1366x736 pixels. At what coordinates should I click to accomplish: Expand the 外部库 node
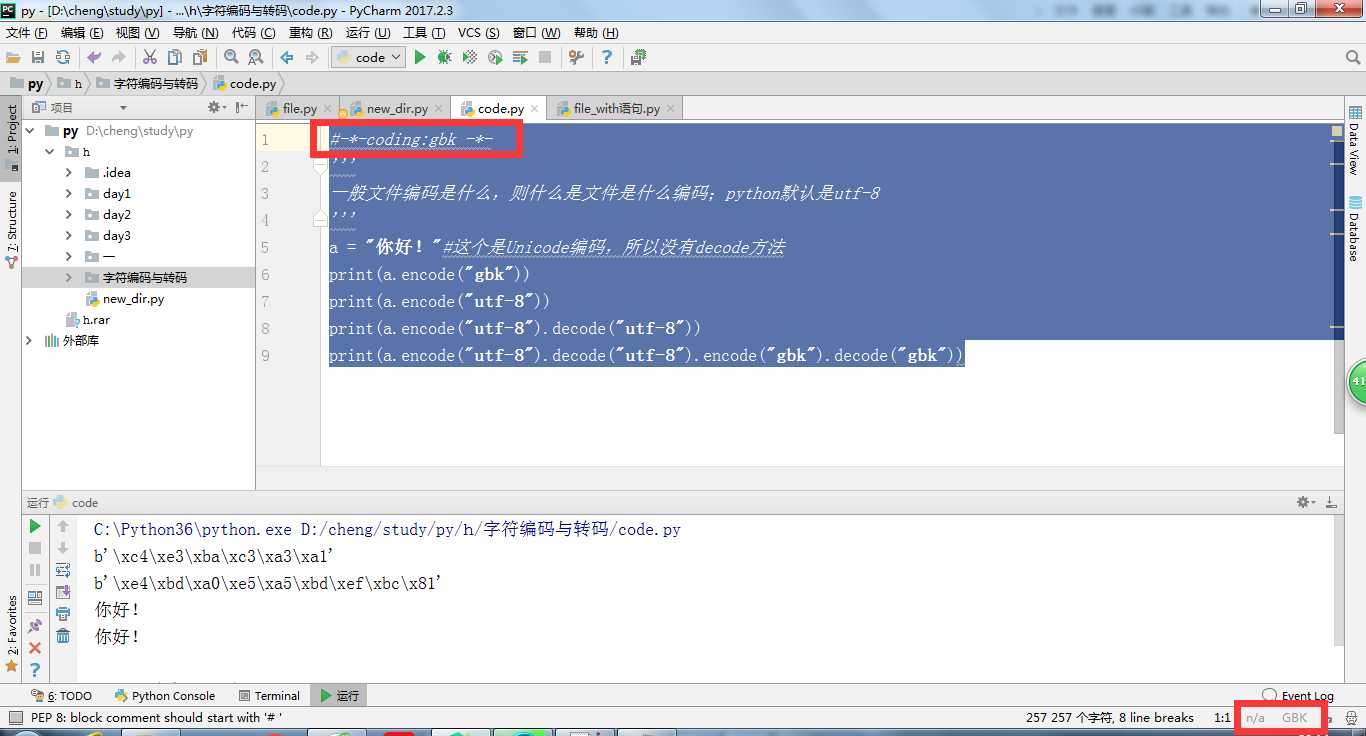tap(29, 341)
